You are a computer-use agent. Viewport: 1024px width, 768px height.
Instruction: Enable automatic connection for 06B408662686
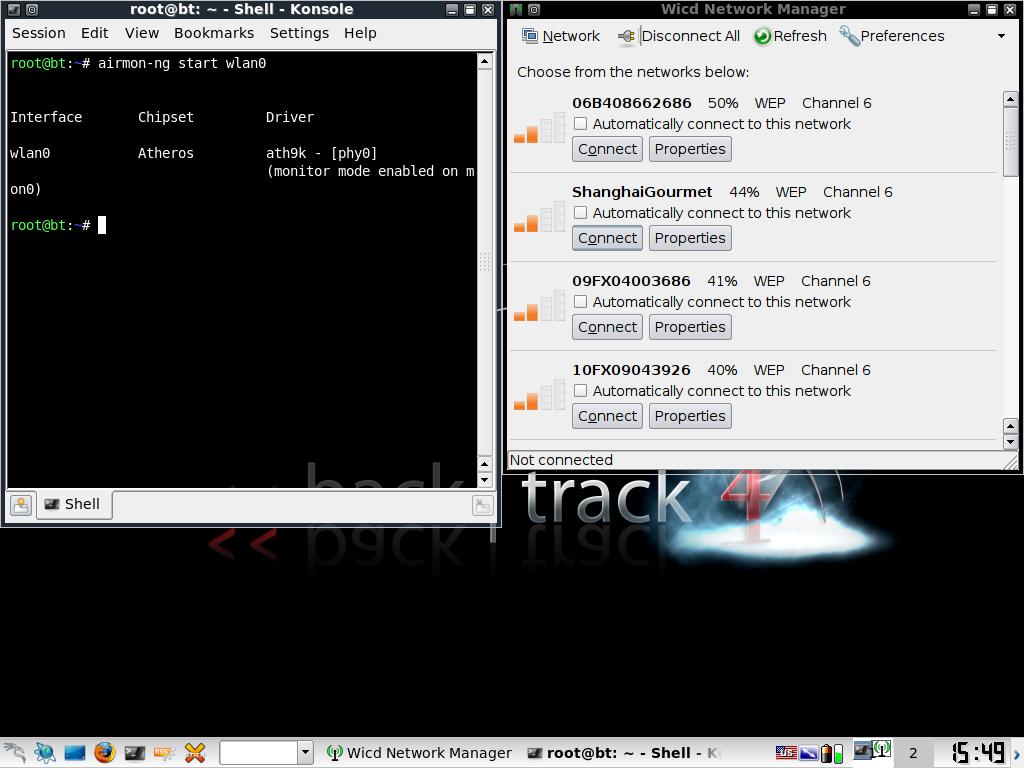(x=580, y=124)
